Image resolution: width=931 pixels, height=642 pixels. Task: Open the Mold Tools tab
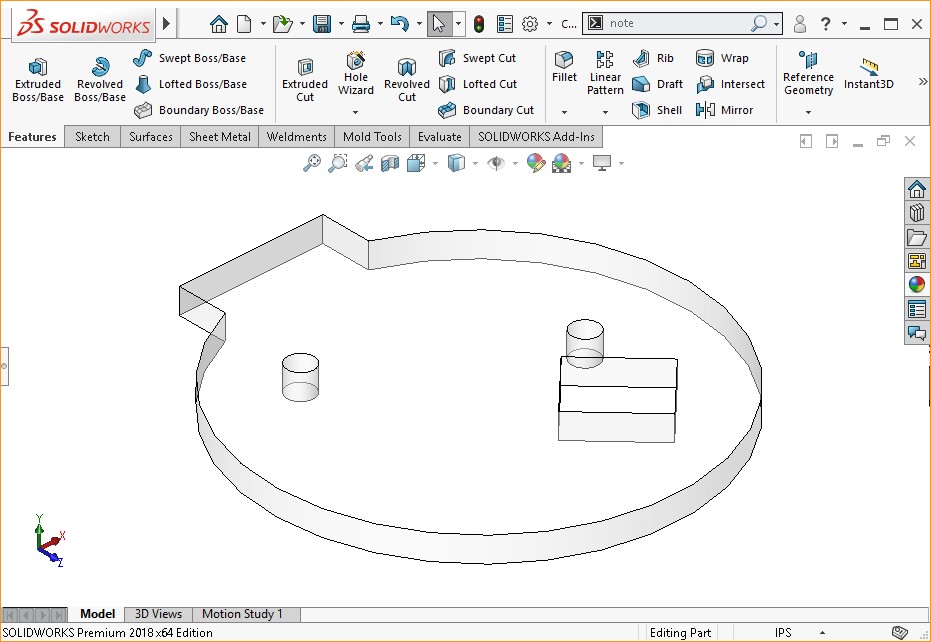pyautogui.click(x=372, y=137)
